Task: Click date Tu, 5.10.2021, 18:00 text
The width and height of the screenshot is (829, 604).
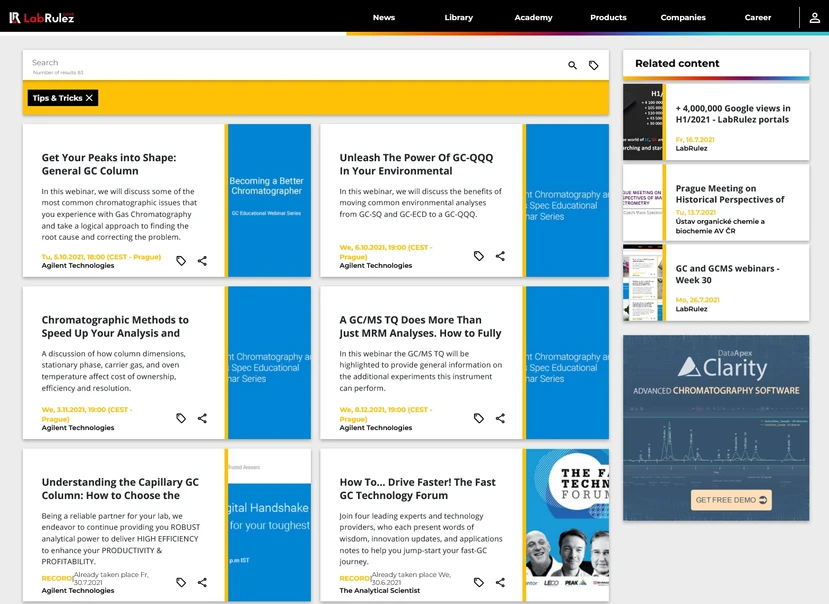Action: click(x=101, y=257)
